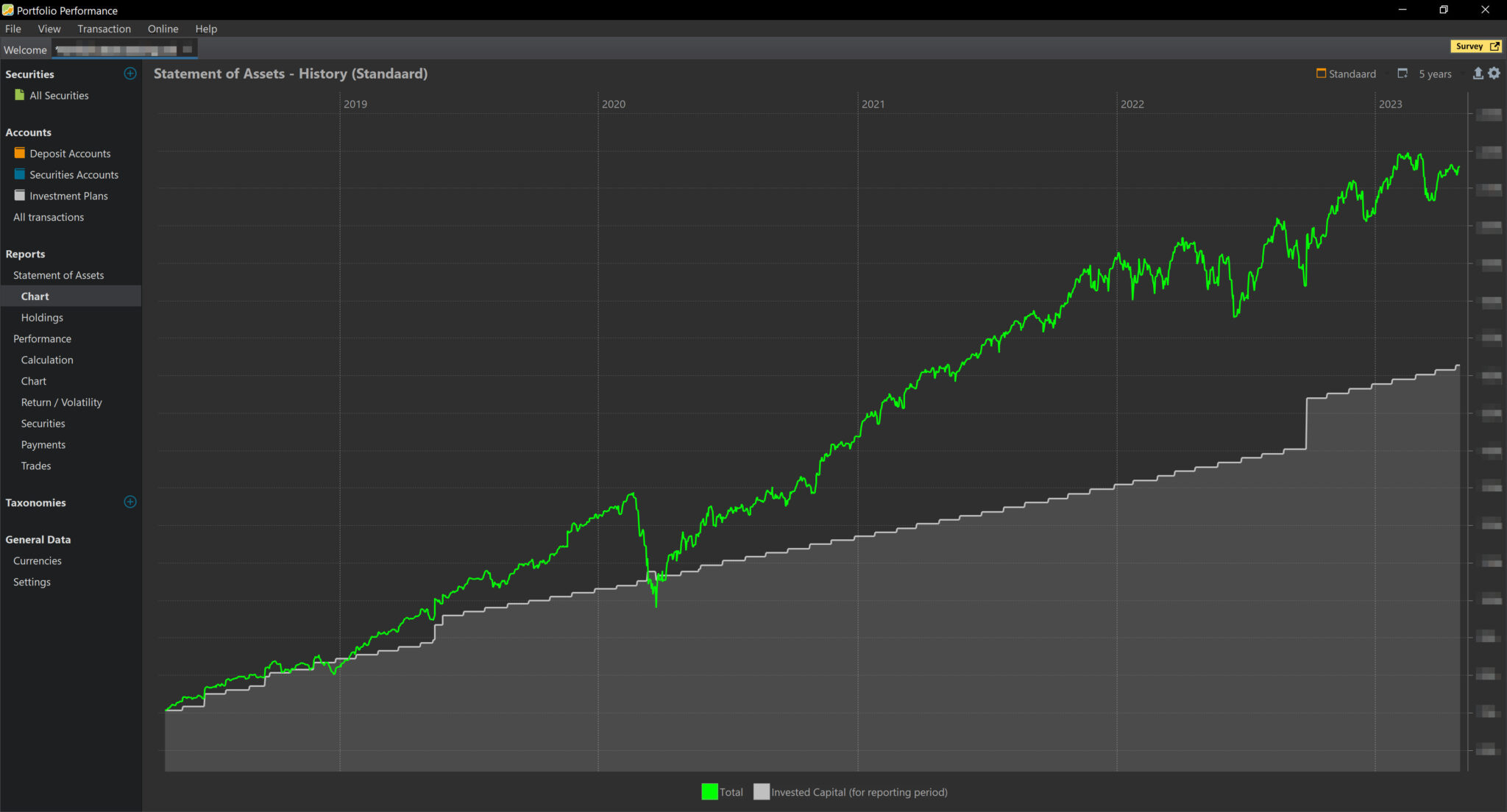Open the chart settings gear icon
The width and height of the screenshot is (1507, 812).
[x=1494, y=74]
